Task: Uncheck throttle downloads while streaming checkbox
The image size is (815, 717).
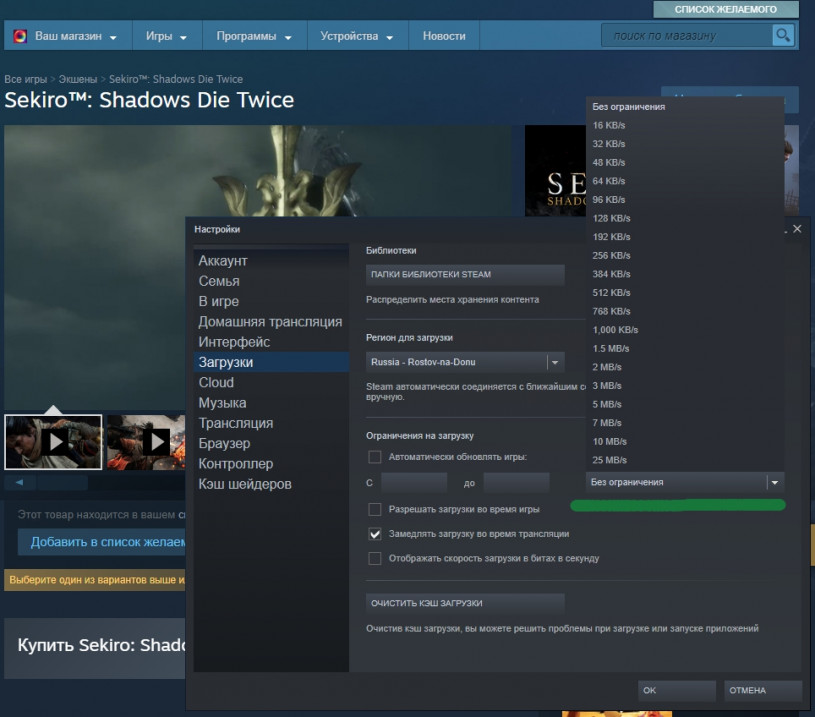Action: pos(375,534)
